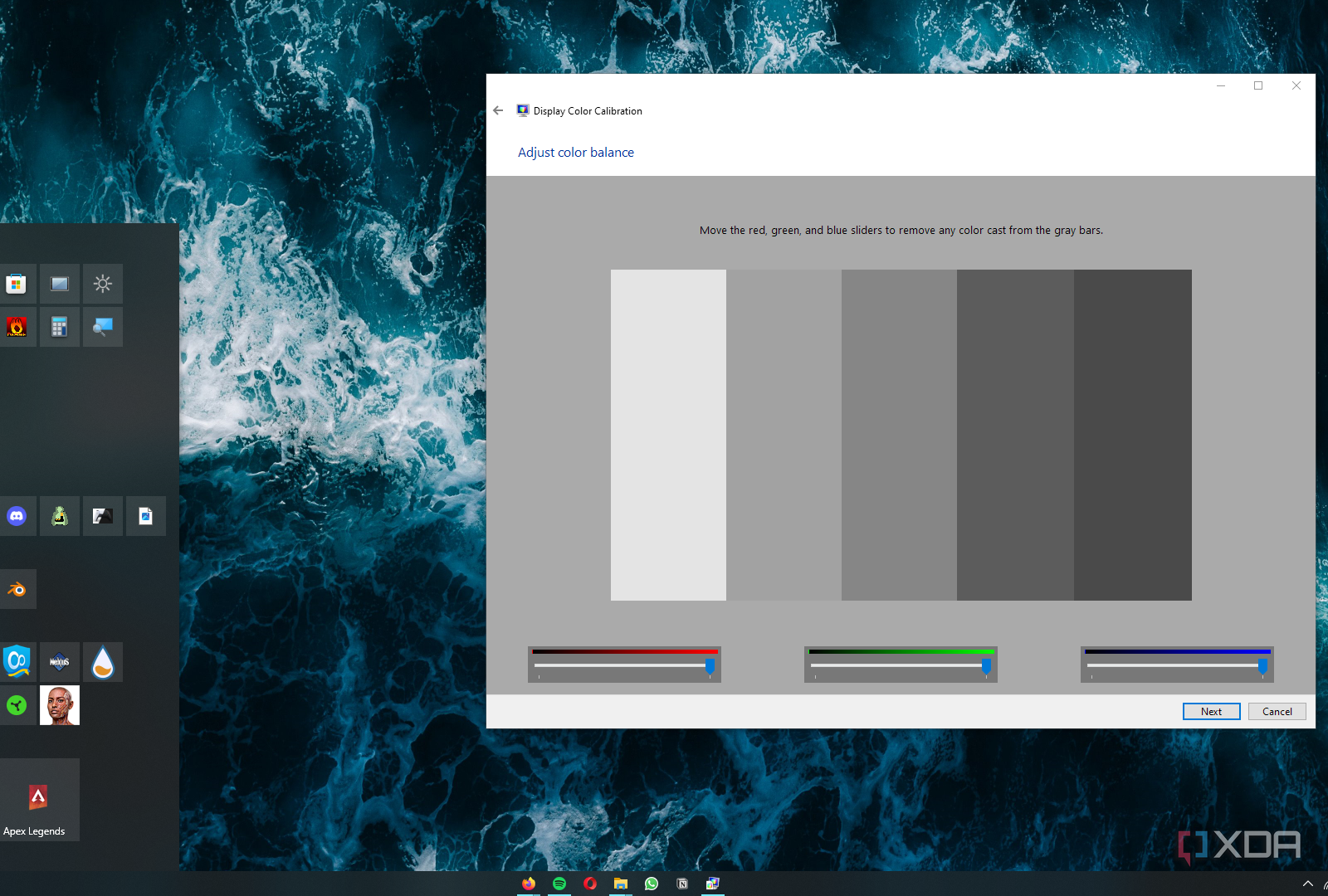Open Firefox from the taskbar
This screenshot has width=1328, height=896.
pos(529,884)
